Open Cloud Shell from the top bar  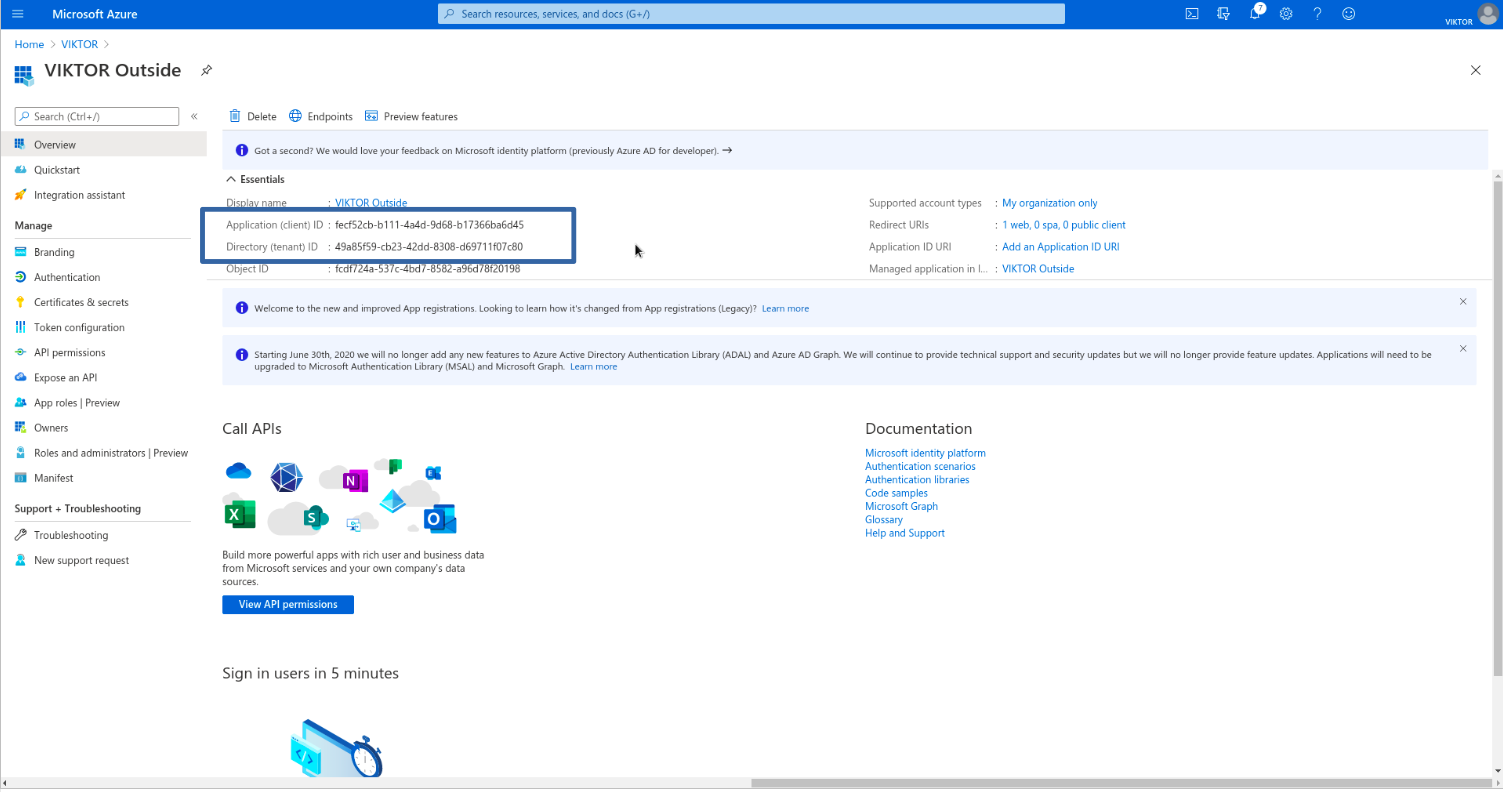1192,14
